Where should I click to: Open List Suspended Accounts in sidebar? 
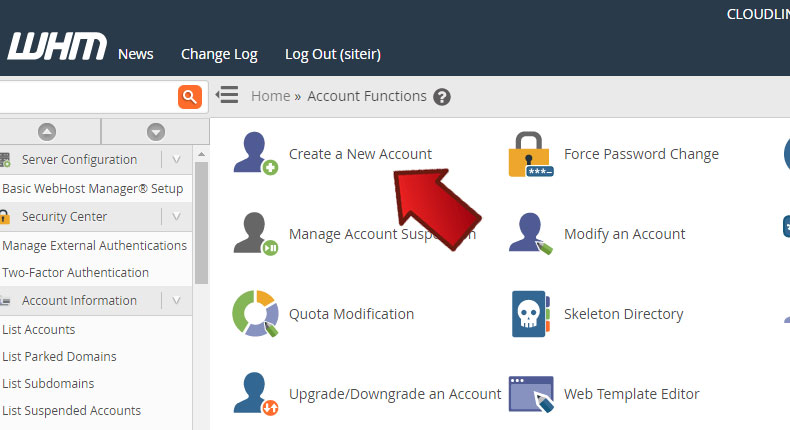71,410
